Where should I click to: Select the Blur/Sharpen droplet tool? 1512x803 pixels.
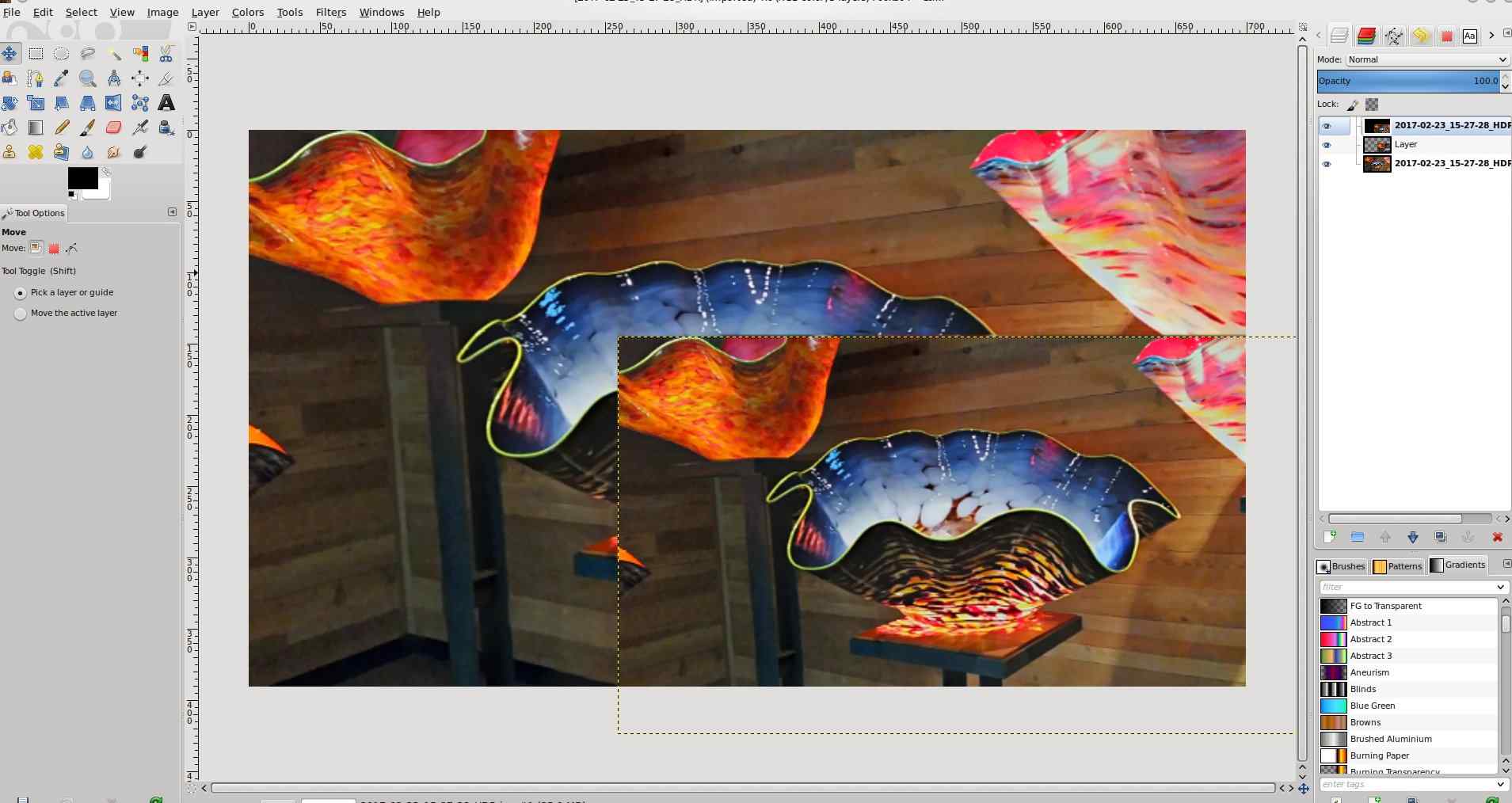pyautogui.click(x=88, y=152)
